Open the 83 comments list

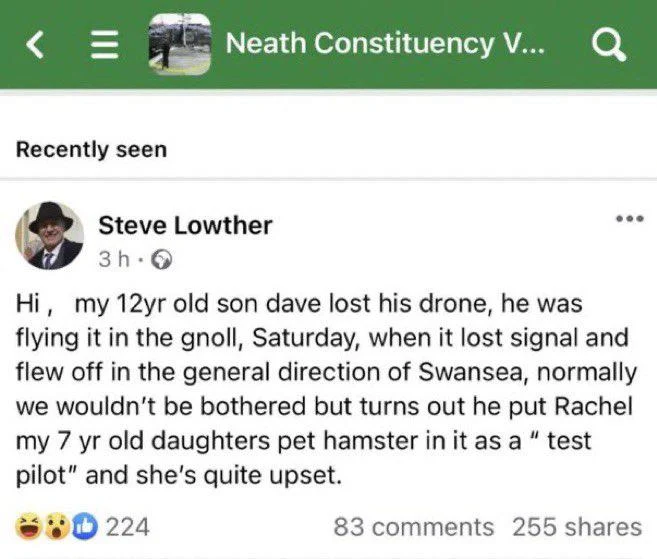tap(413, 527)
